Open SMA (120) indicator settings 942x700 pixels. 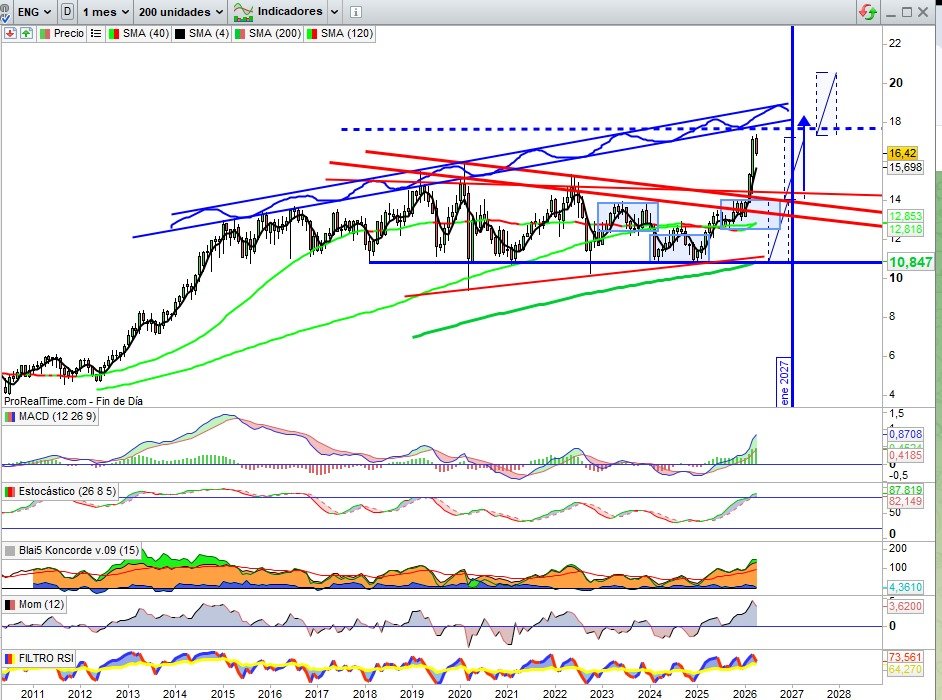coord(347,33)
